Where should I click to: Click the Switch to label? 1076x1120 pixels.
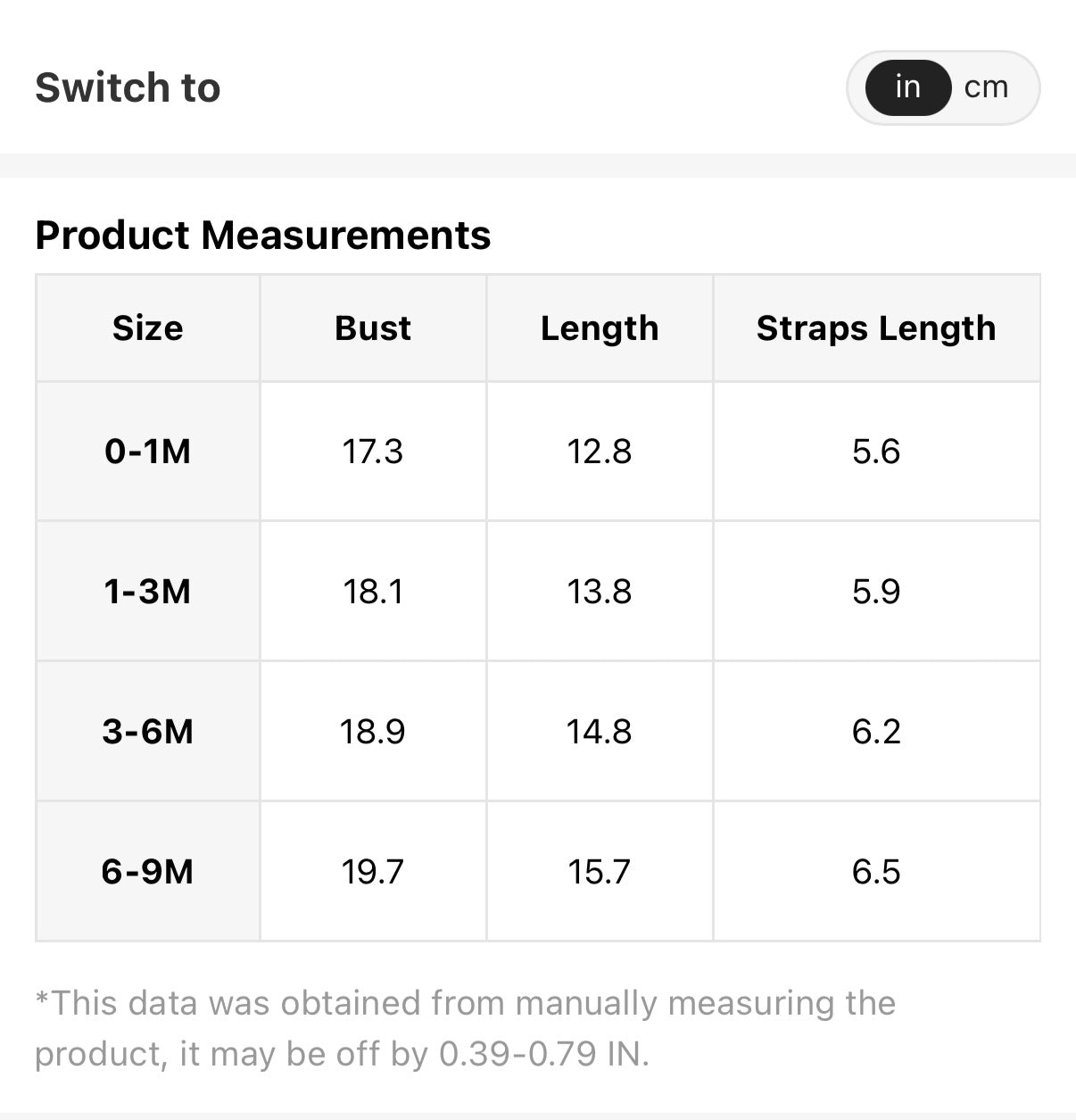[x=128, y=87]
